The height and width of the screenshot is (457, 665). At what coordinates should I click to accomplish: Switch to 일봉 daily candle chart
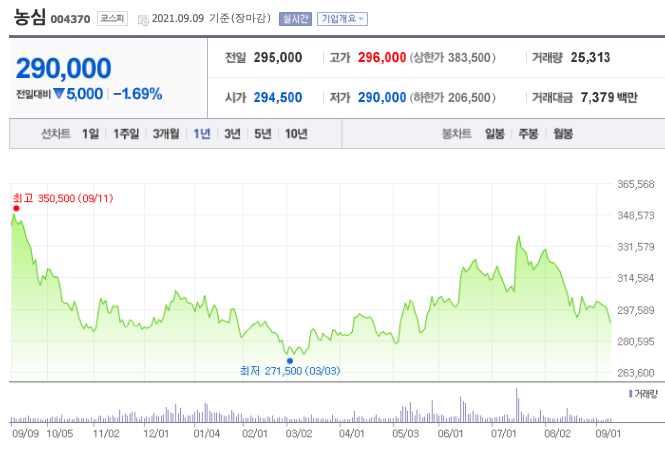[x=495, y=134]
